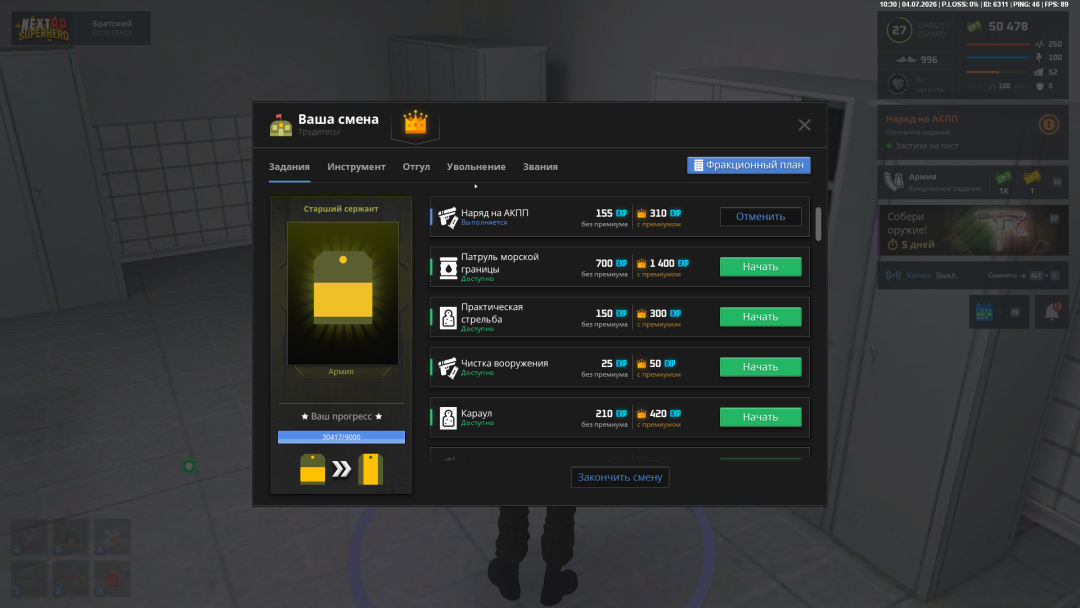Click the task list scrollbar

click(x=818, y=224)
